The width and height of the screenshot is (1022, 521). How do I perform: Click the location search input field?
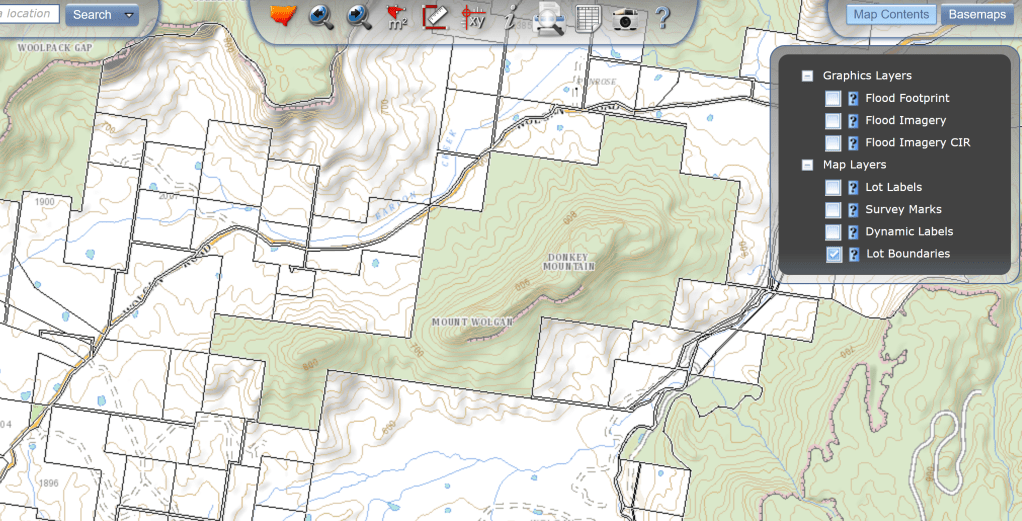(x=28, y=14)
